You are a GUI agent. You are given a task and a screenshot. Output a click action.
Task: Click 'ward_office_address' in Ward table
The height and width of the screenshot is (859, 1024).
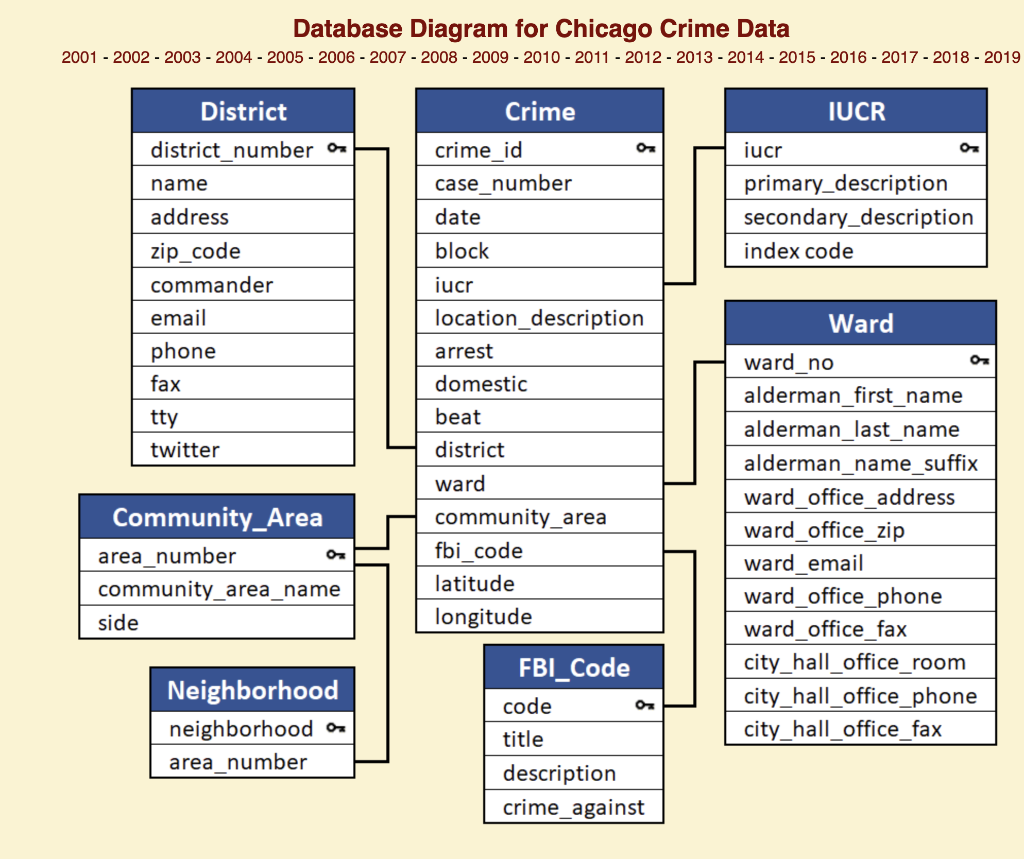pyautogui.click(x=861, y=497)
